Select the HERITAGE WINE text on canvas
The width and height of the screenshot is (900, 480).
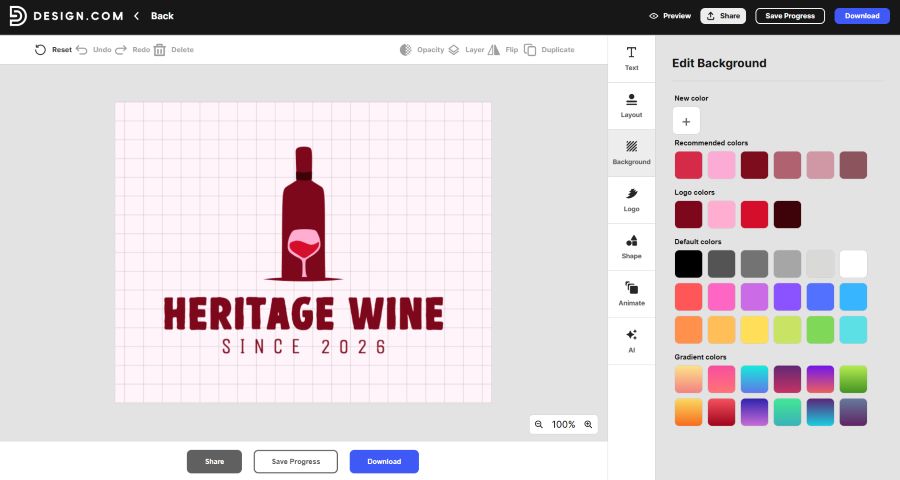coord(304,313)
